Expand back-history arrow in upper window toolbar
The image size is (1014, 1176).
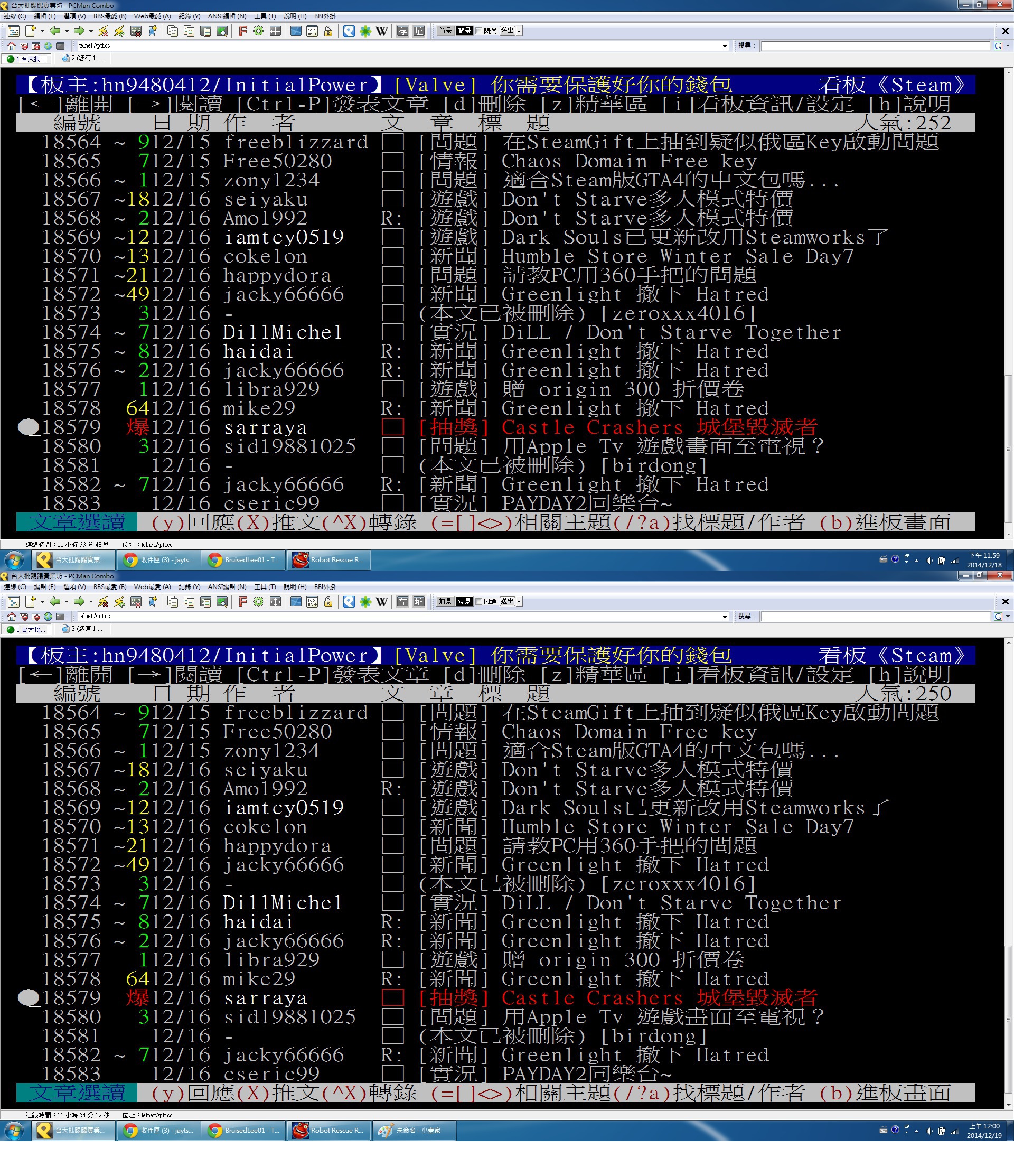click(x=67, y=31)
